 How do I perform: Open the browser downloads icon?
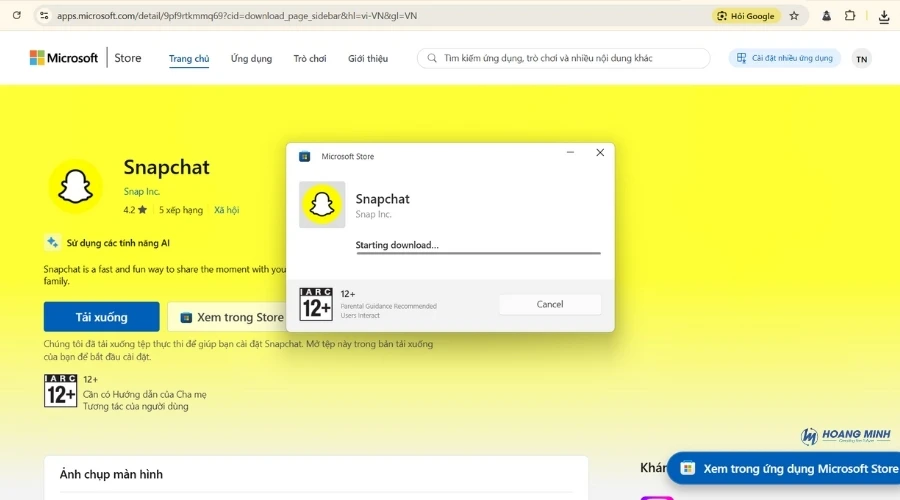(884, 16)
